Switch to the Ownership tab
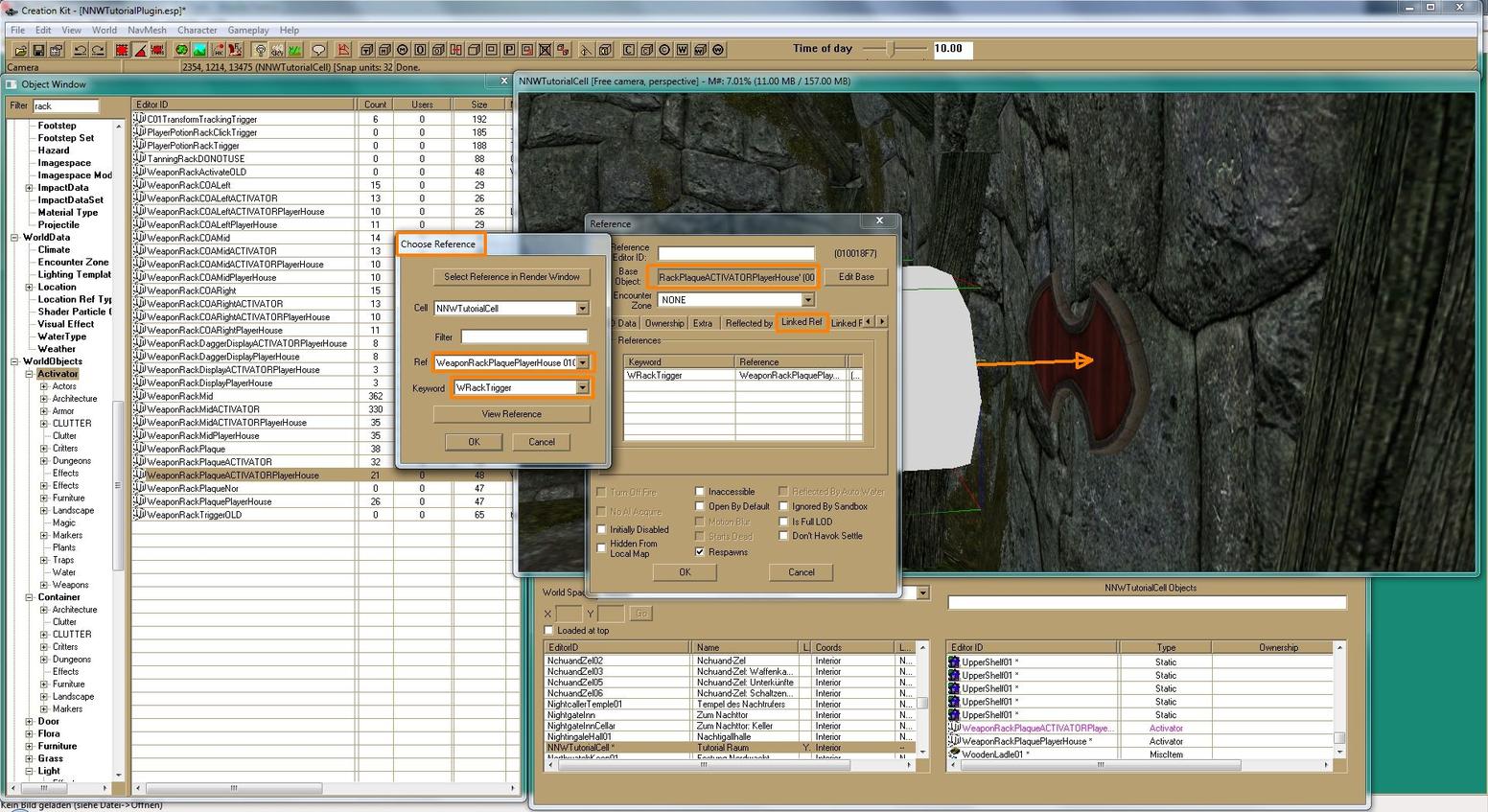Image resolution: width=1488 pixels, height=812 pixels. [x=664, y=323]
